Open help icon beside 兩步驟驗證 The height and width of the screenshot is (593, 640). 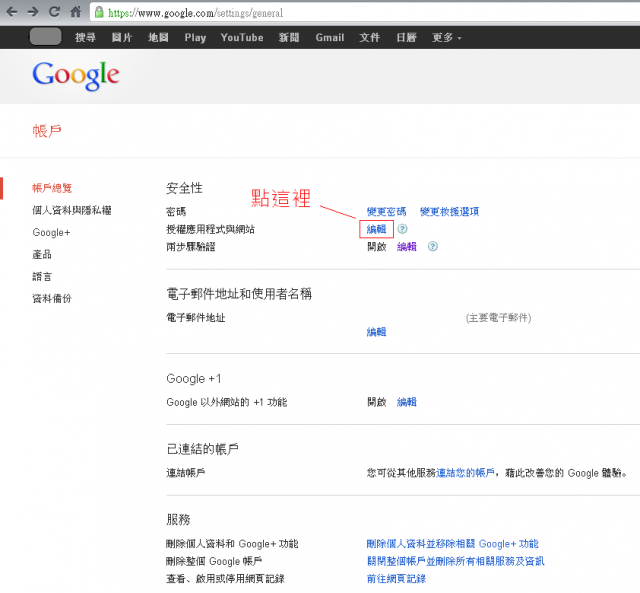coord(433,247)
